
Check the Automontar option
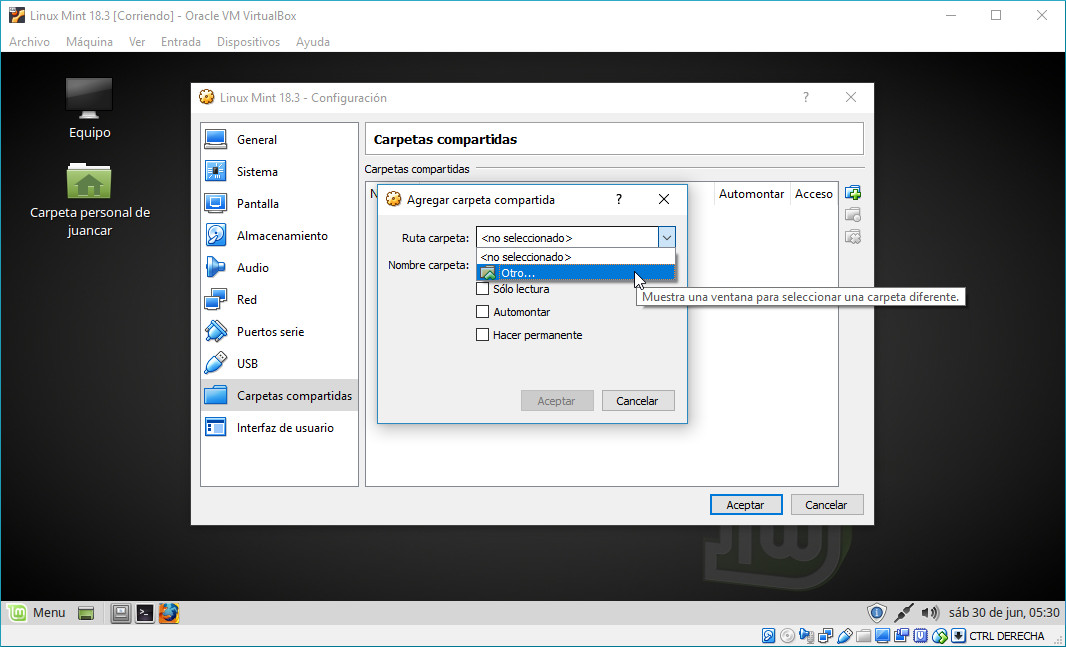click(483, 312)
